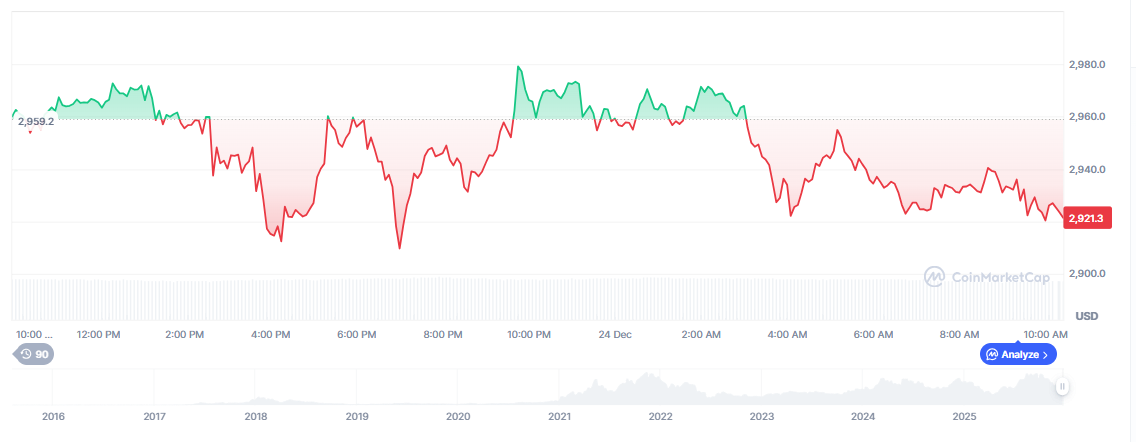The height and width of the screenshot is (442, 1136).
Task: Click 2023 in the year navigator
Action: [762, 415]
